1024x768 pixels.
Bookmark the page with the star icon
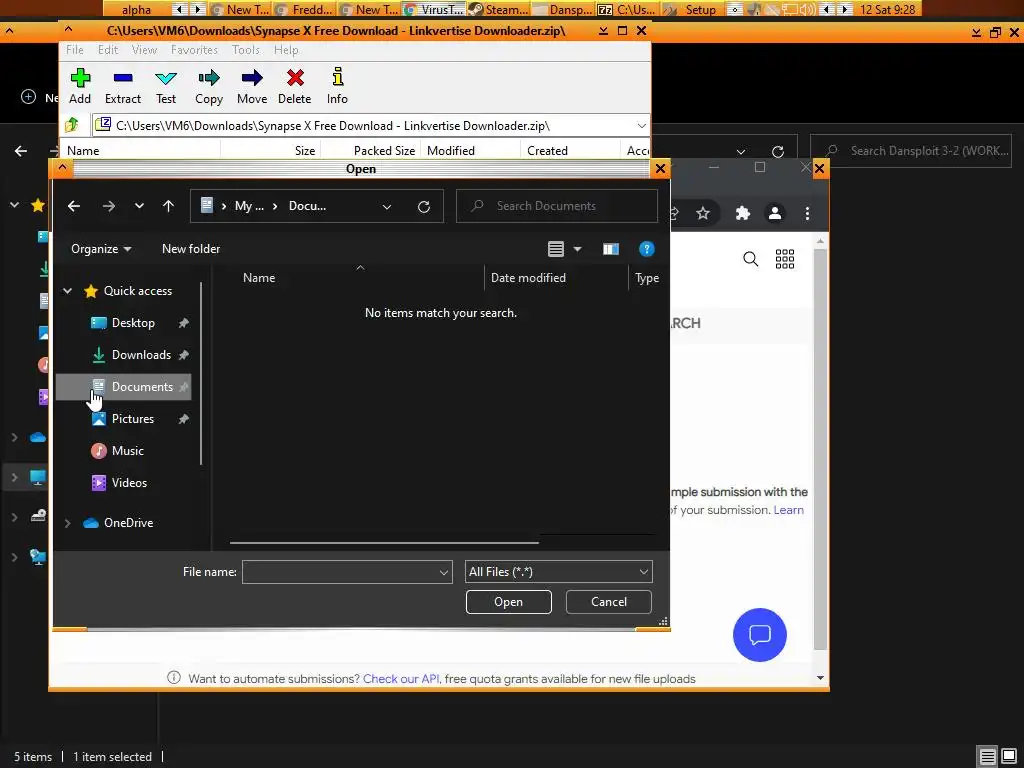click(703, 213)
